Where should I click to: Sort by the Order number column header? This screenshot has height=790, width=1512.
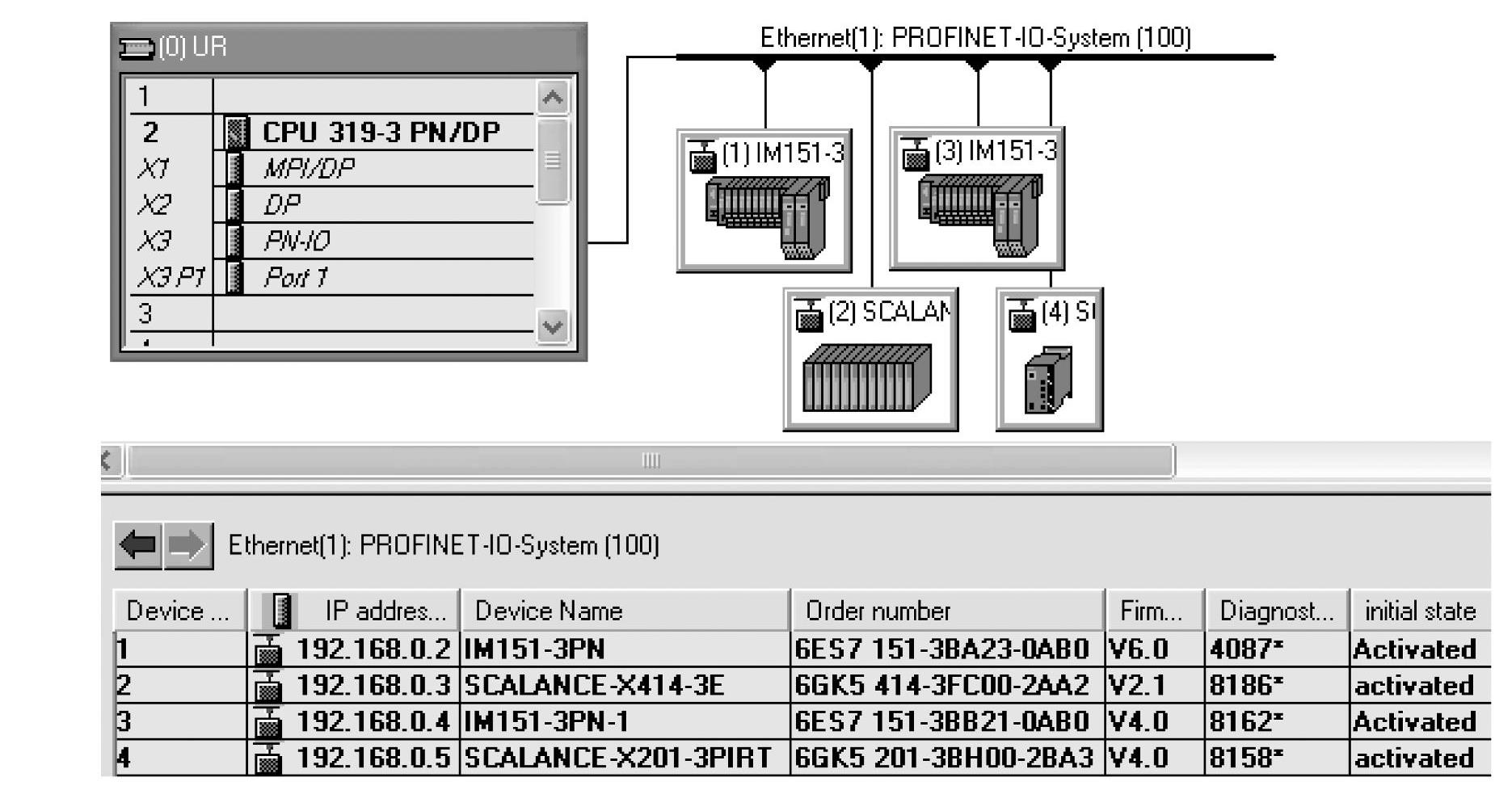947,611
